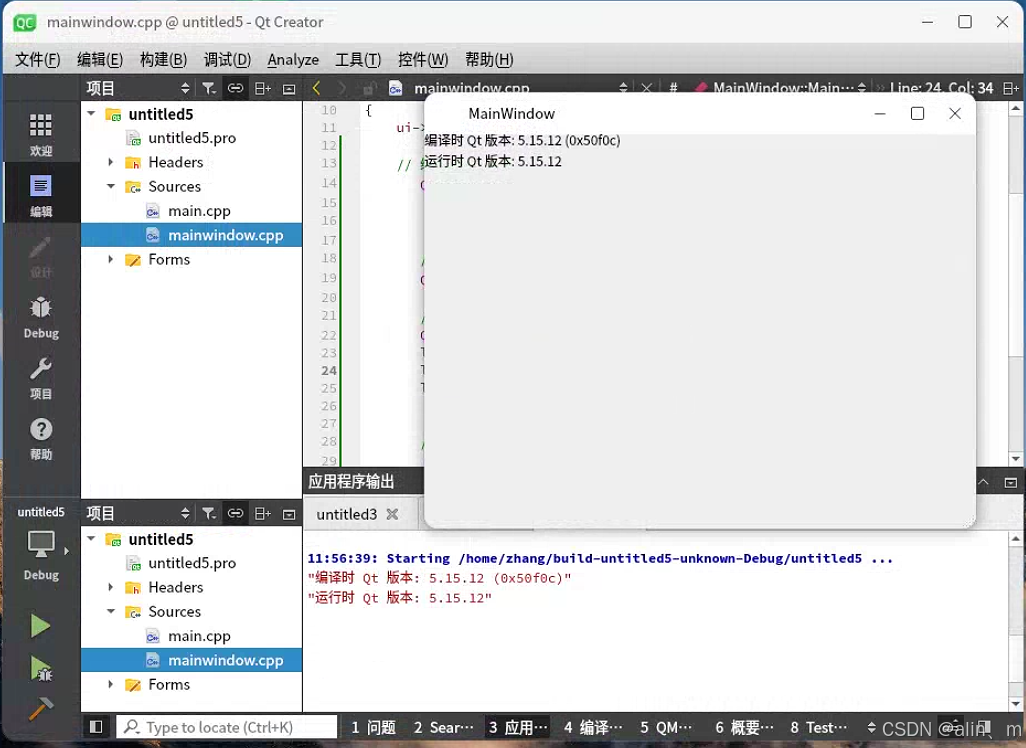The height and width of the screenshot is (748, 1026).
Task: Open Help (帮助) mode
Action: 41,438
